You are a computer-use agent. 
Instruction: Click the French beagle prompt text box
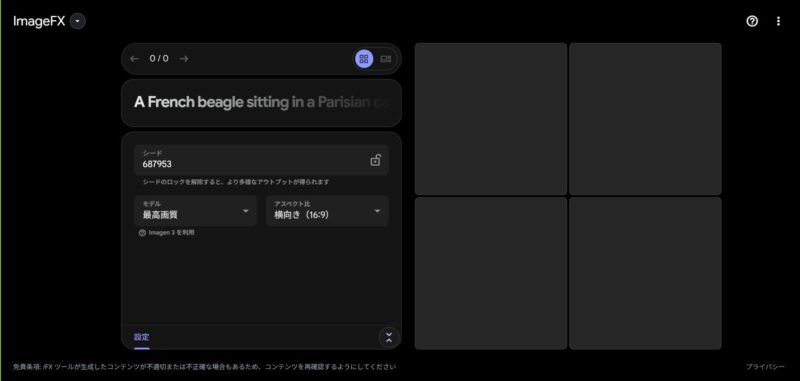261,103
